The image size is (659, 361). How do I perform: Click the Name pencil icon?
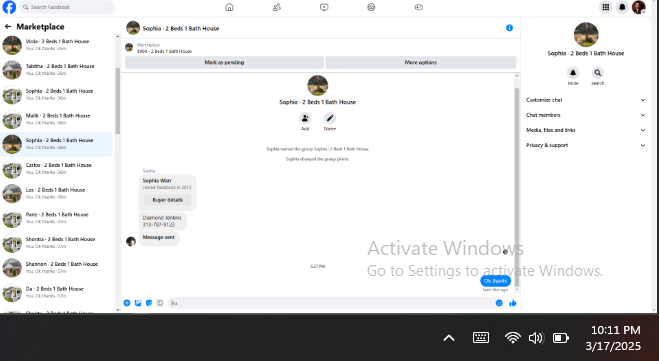pos(330,118)
